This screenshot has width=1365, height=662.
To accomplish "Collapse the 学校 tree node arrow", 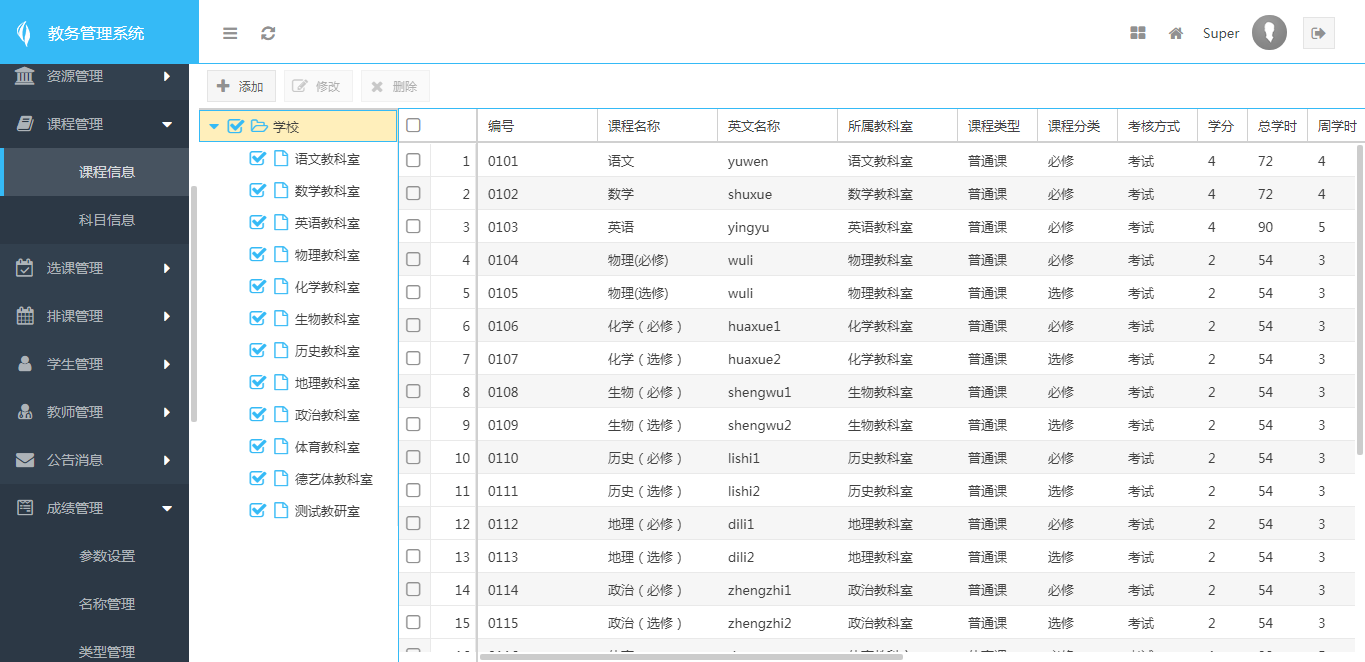I will (214, 127).
